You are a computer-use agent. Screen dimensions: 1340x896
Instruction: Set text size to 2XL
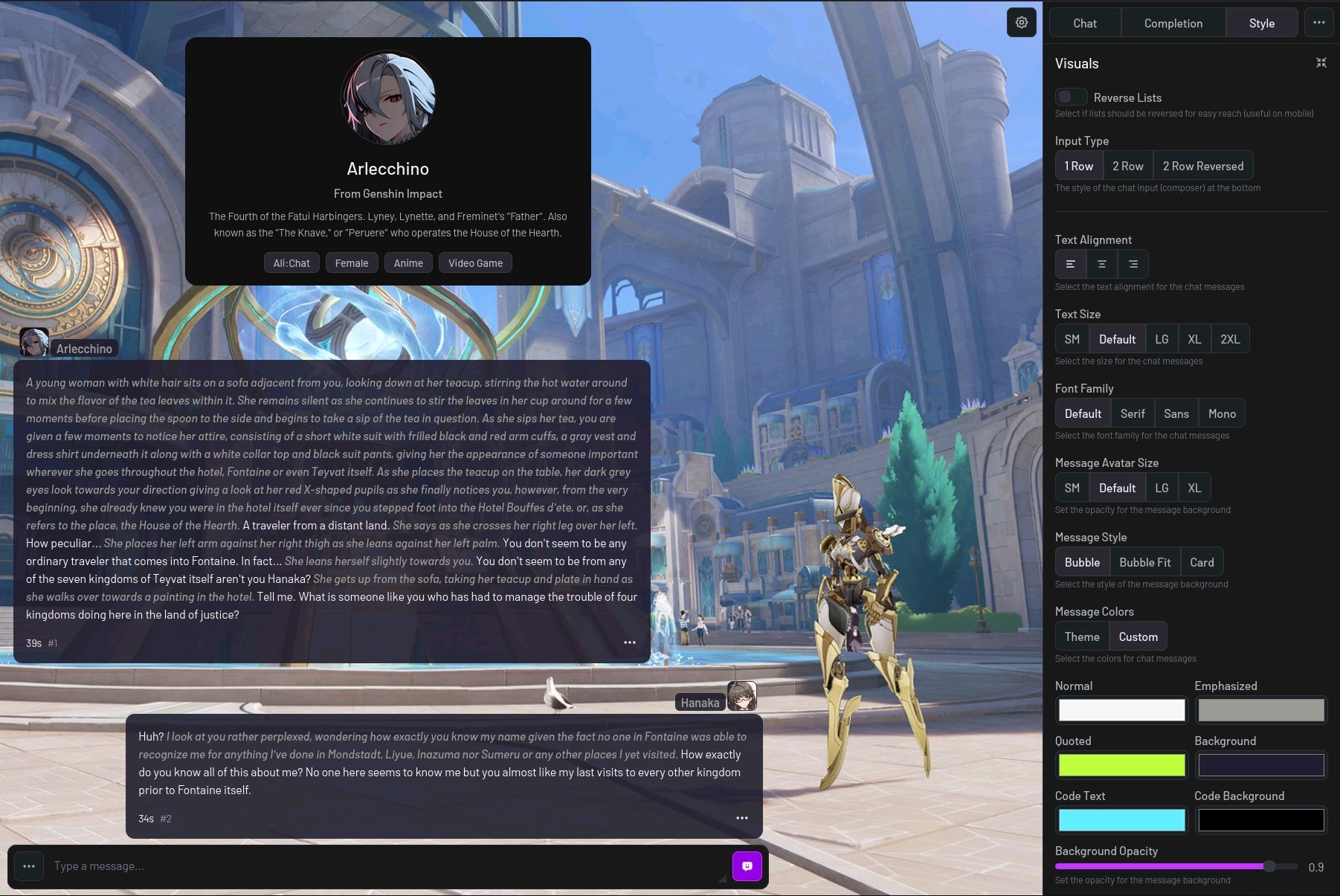pos(1230,339)
